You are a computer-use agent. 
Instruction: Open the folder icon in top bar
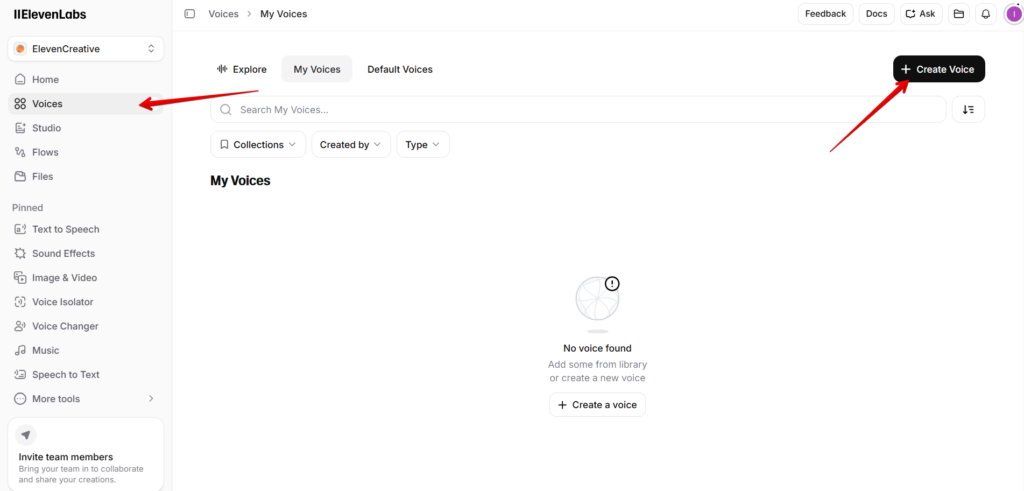(x=959, y=14)
